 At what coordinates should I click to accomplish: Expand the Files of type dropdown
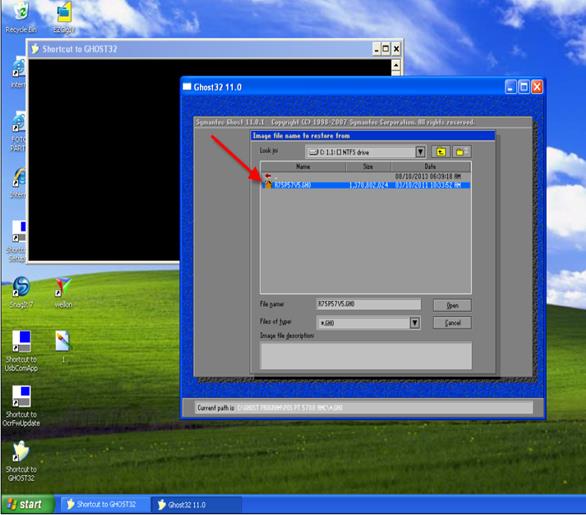click(414, 323)
